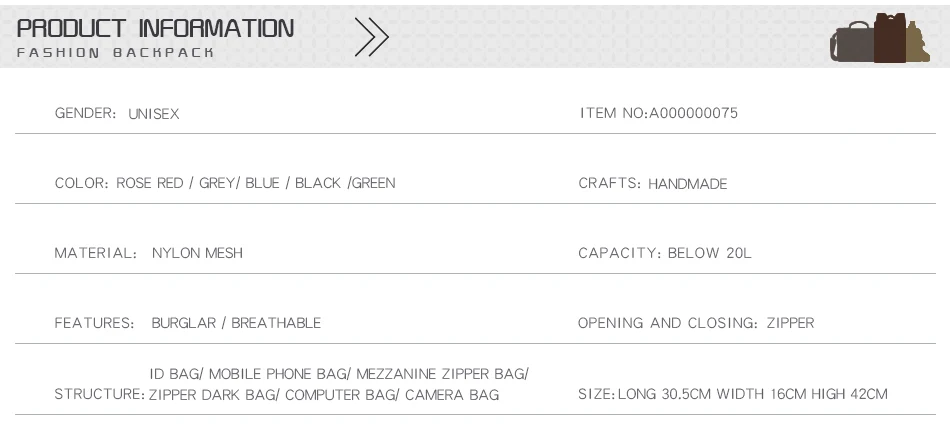The width and height of the screenshot is (950, 427).
Task: Click the STRUCTURE label
Action: (99, 394)
